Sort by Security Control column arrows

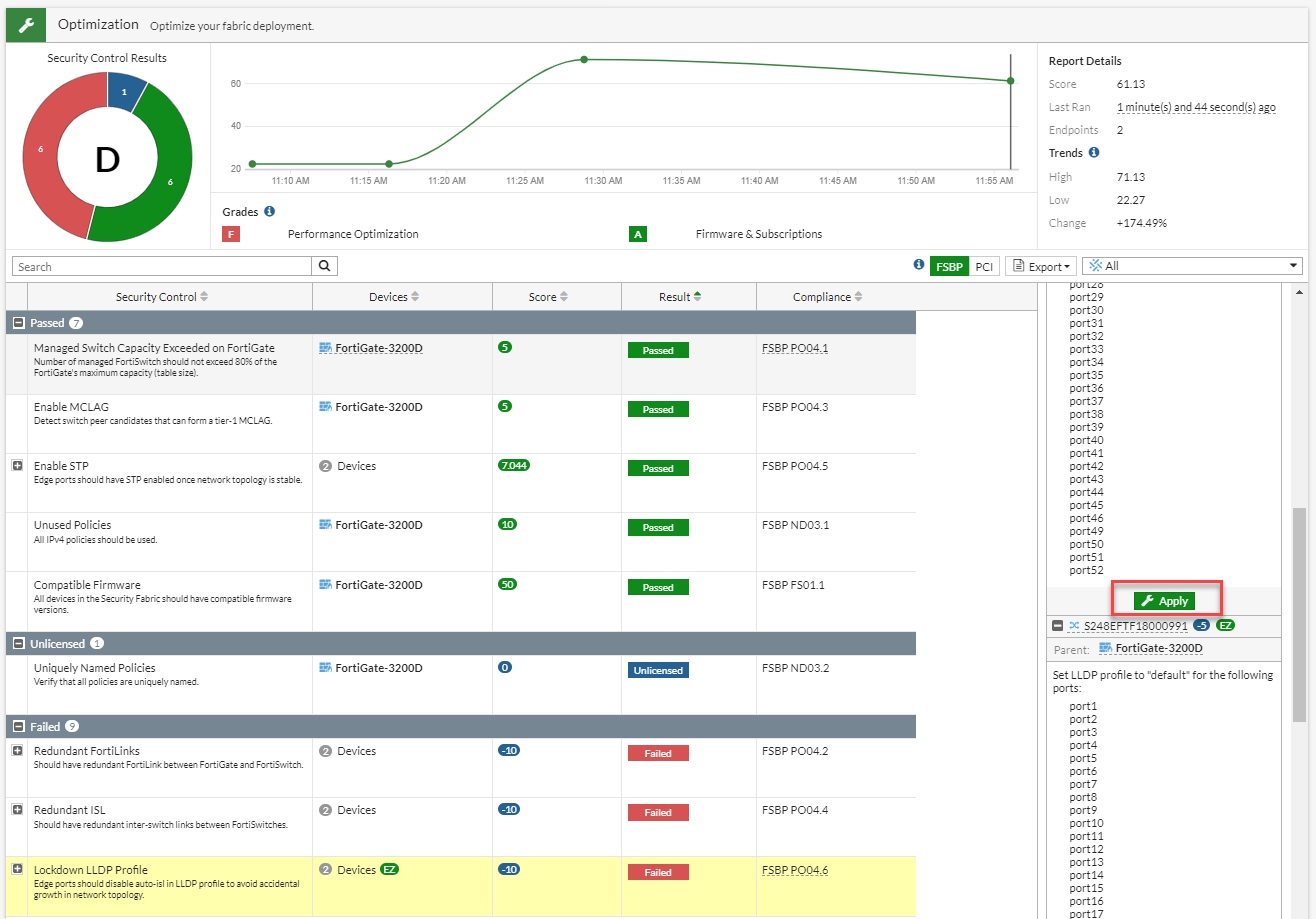(205, 297)
